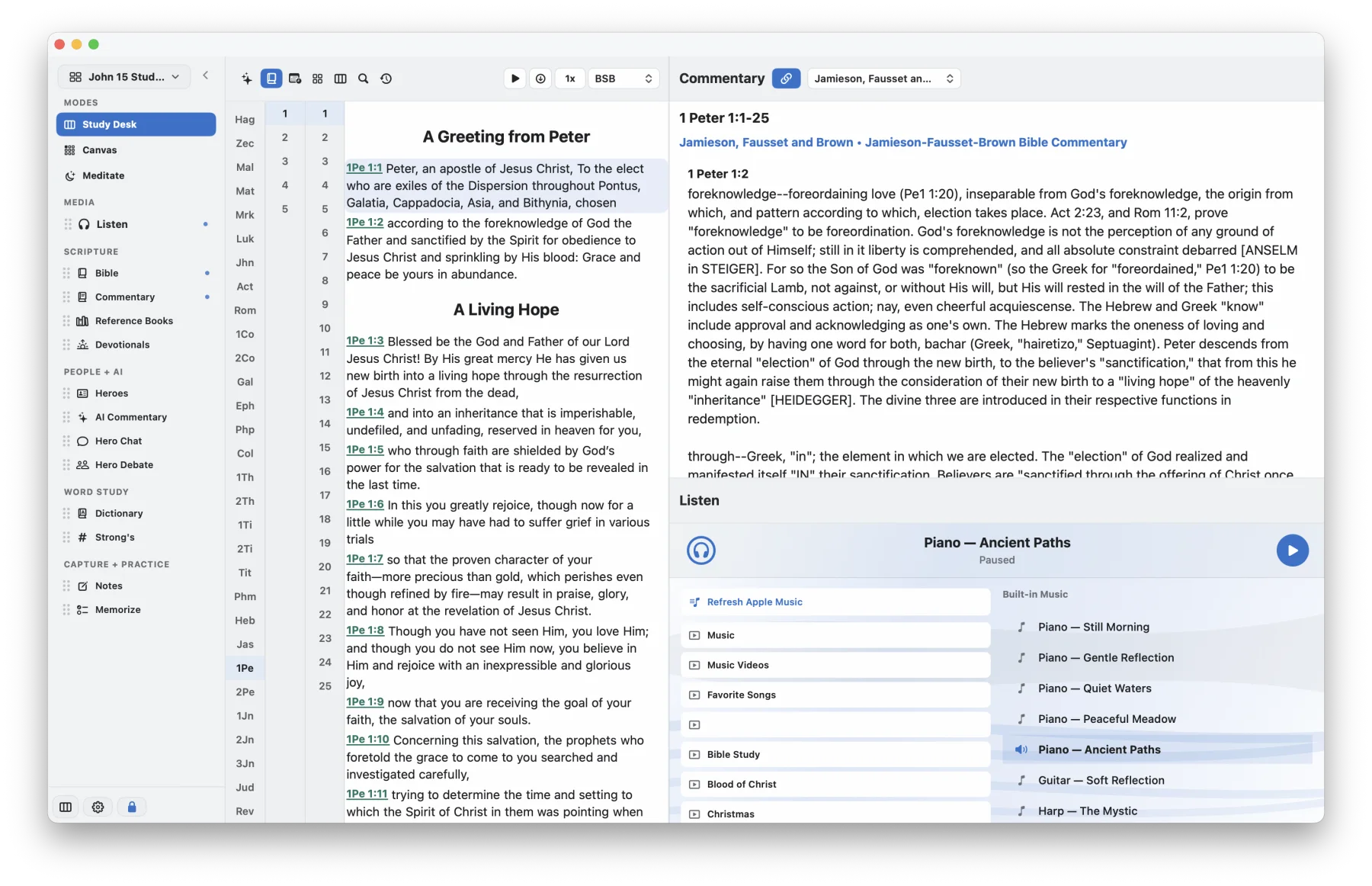This screenshot has width=1372, height=886.
Task: Select Piano — Gentle Reflection track
Action: [x=1159, y=657]
